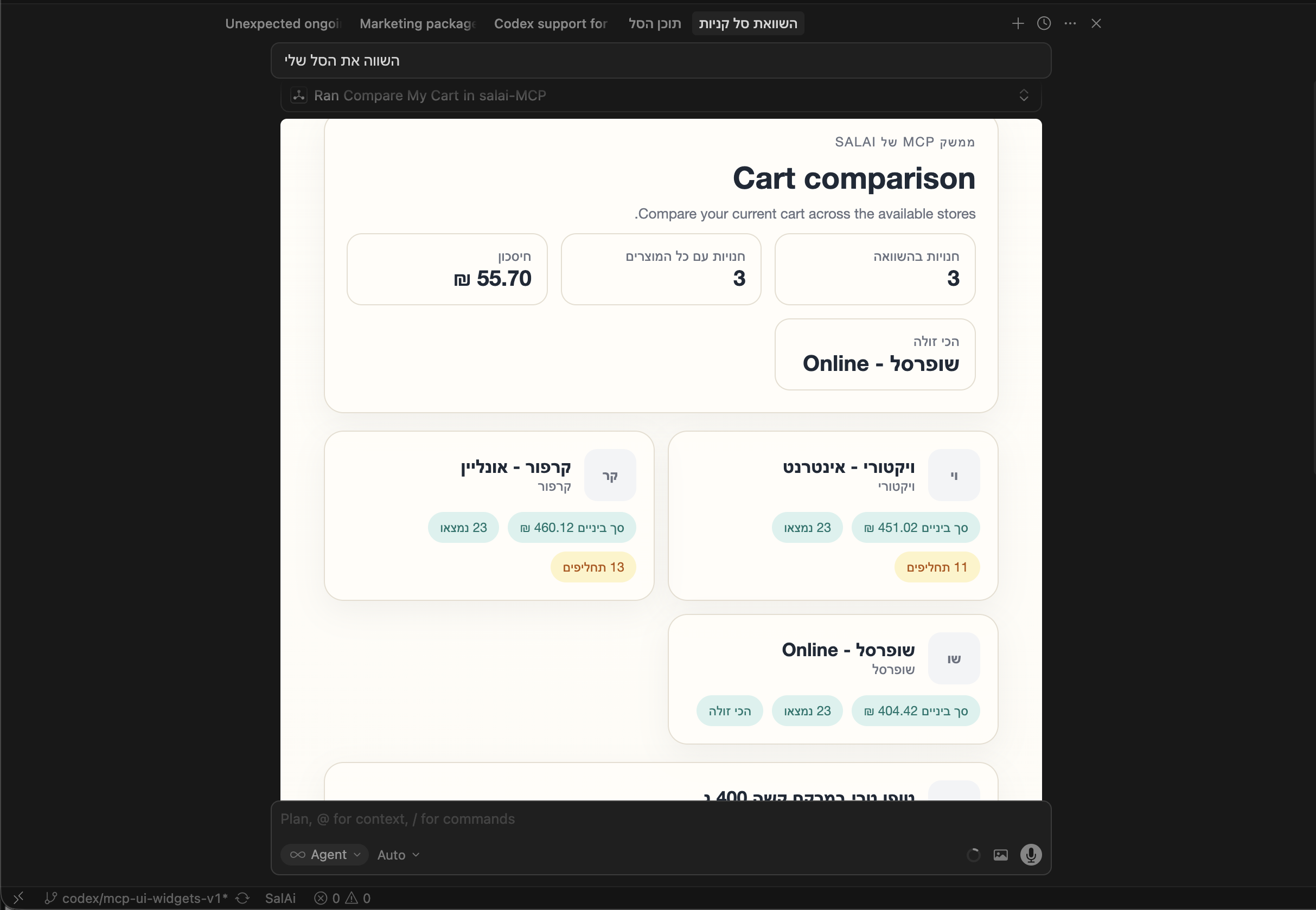Switch to the Unexpected ongoing tab
This screenshot has height=910, width=1316.
coord(283,23)
